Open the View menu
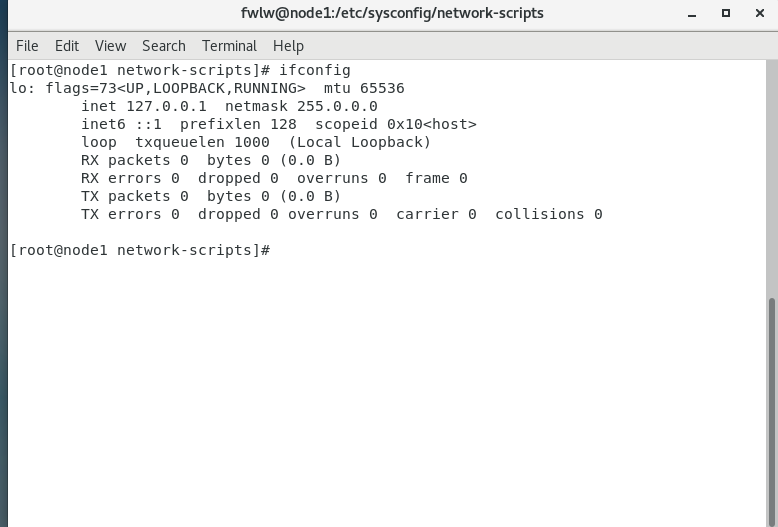The width and height of the screenshot is (778, 527). click(x=110, y=46)
